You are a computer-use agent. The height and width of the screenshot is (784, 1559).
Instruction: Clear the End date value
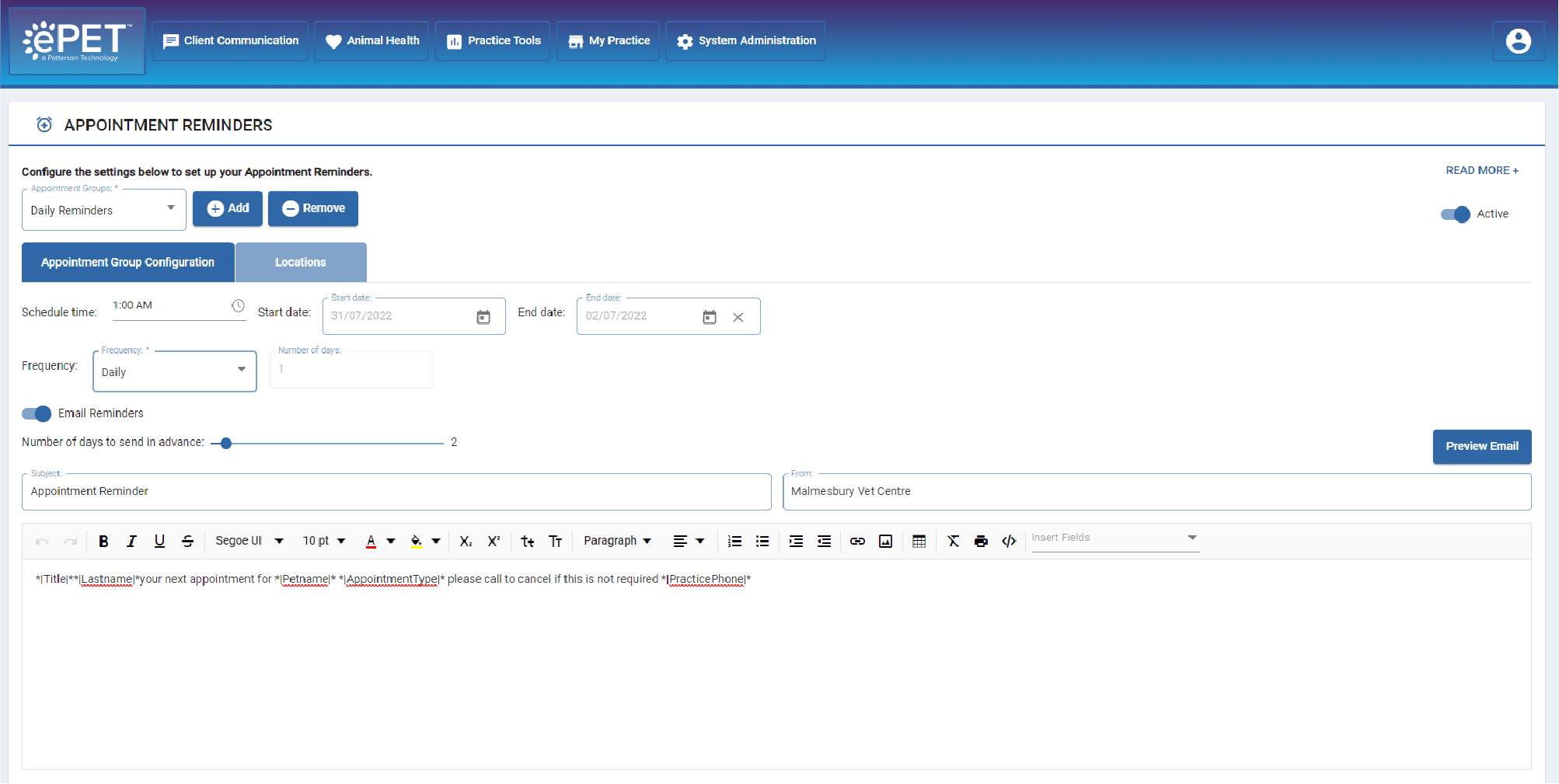point(738,317)
